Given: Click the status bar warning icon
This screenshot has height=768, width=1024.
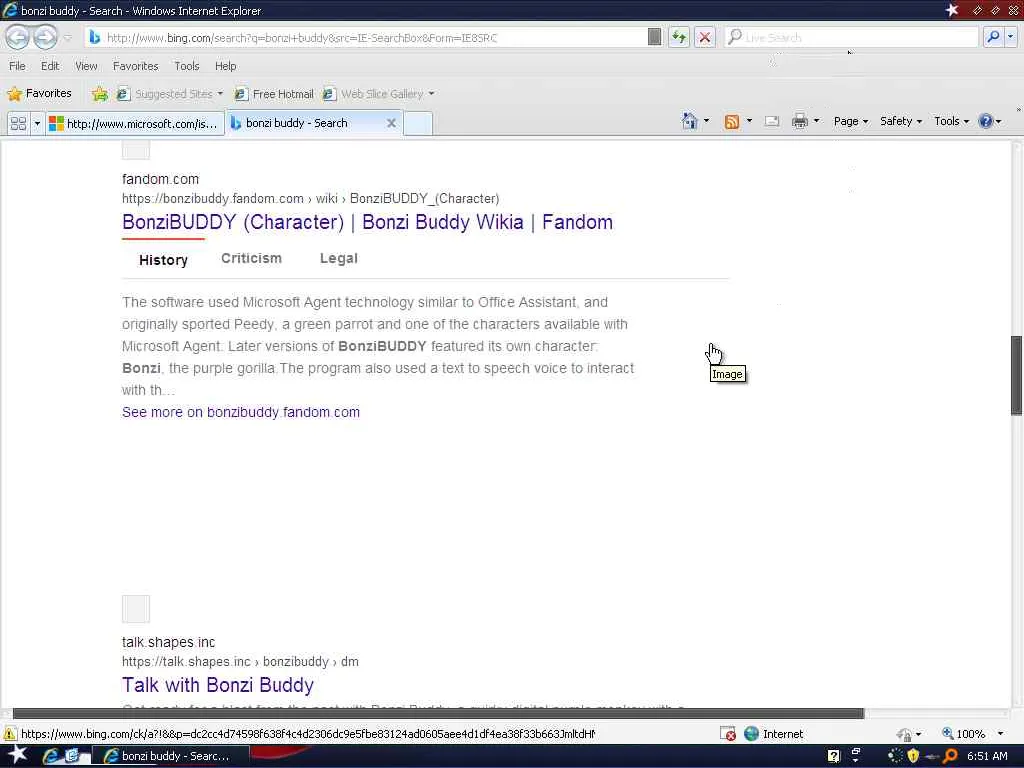Looking at the screenshot, I should 10,733.
